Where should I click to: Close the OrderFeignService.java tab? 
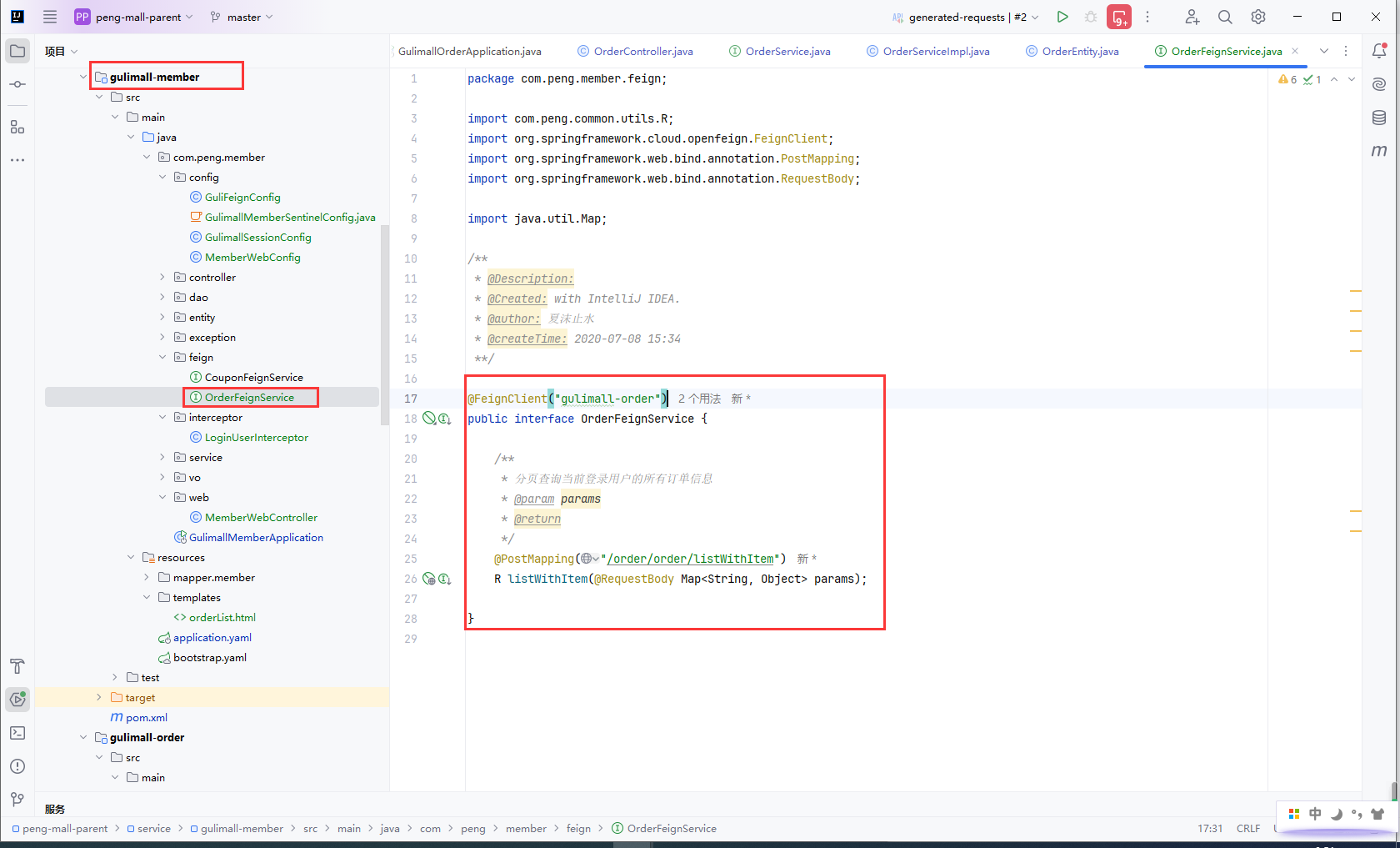(x=1295, y=51)
